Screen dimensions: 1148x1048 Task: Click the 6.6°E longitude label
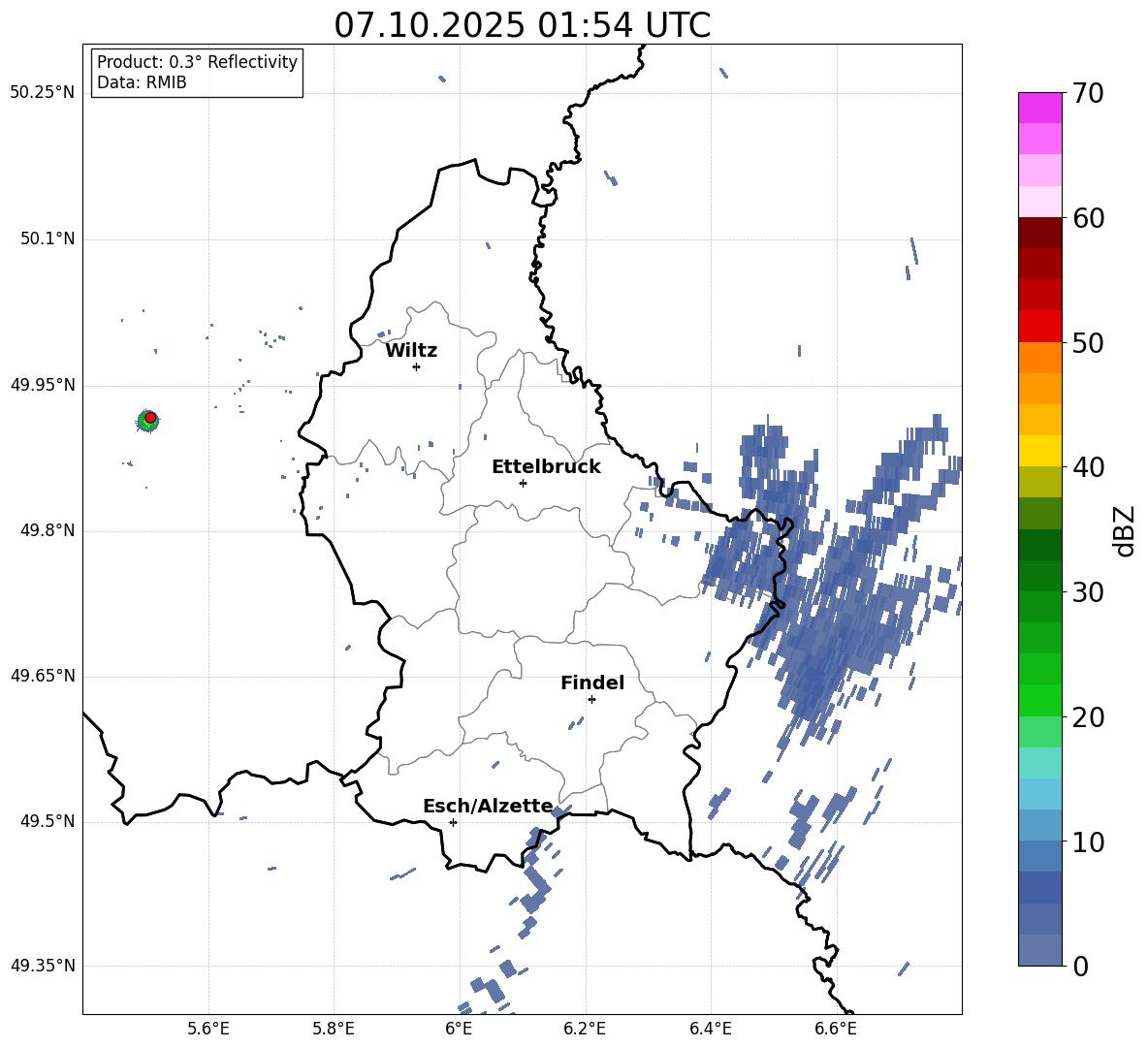click(x=836, y=1030)
